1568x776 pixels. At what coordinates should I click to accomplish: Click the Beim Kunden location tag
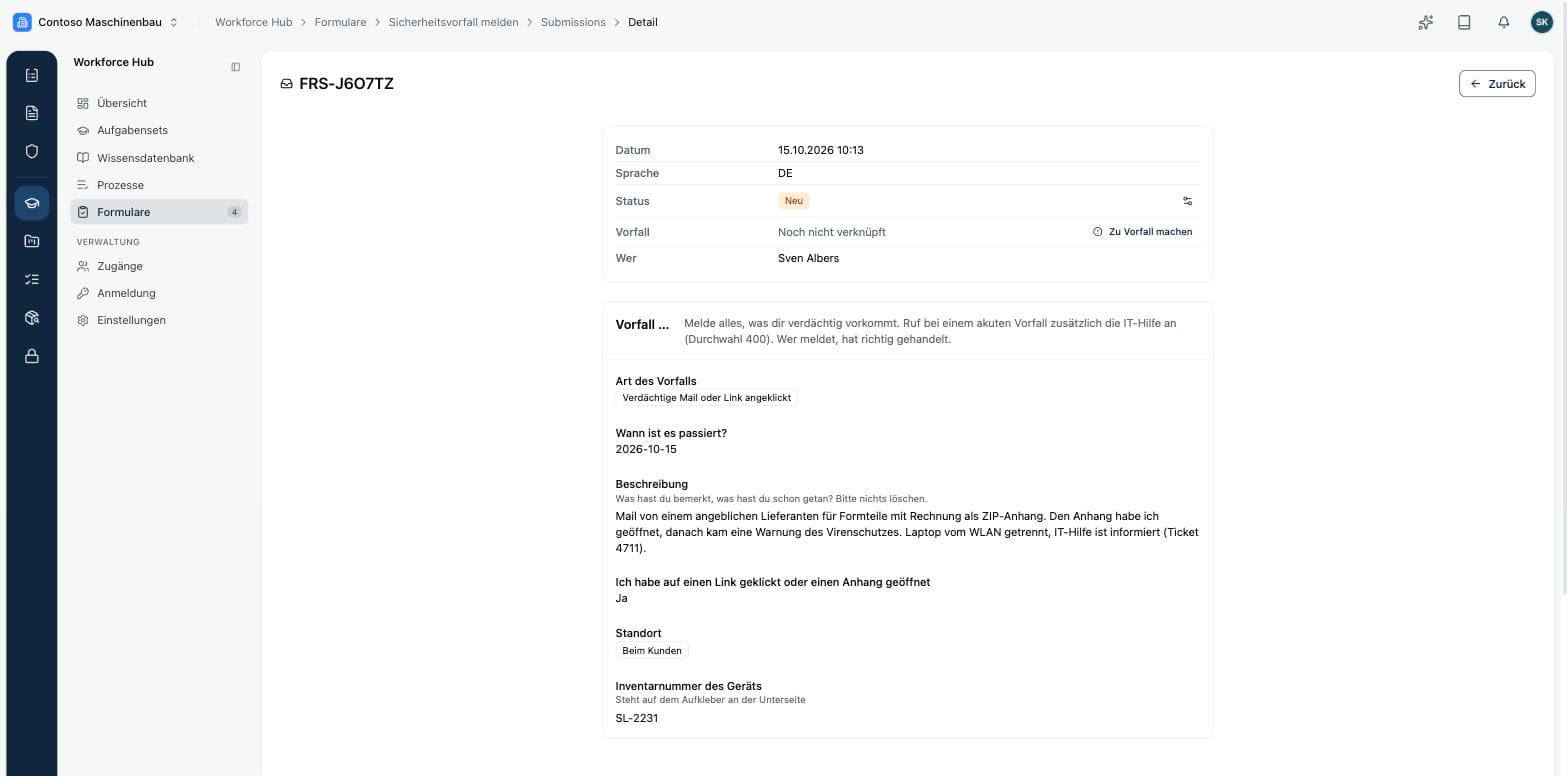click(x=652, y=650)
